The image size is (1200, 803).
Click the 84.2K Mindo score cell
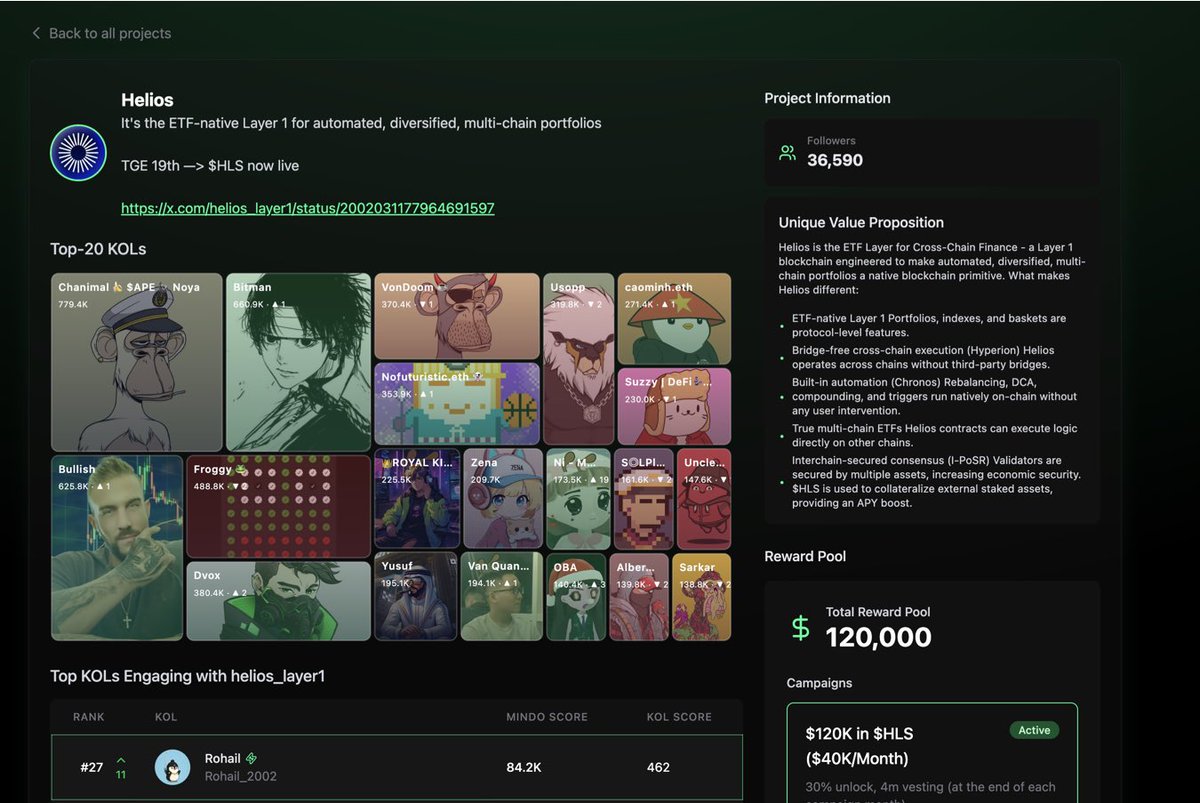pos(525,767)
